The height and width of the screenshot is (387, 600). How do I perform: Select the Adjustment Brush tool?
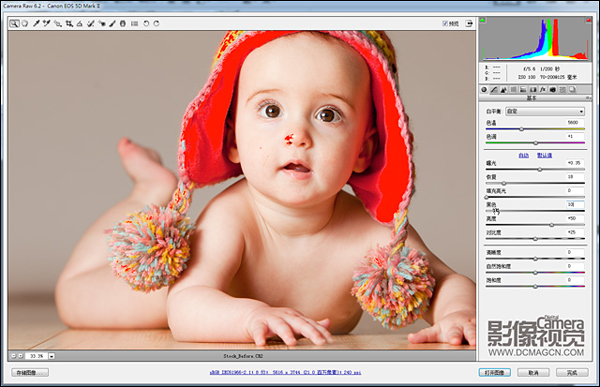pos(112,24)
